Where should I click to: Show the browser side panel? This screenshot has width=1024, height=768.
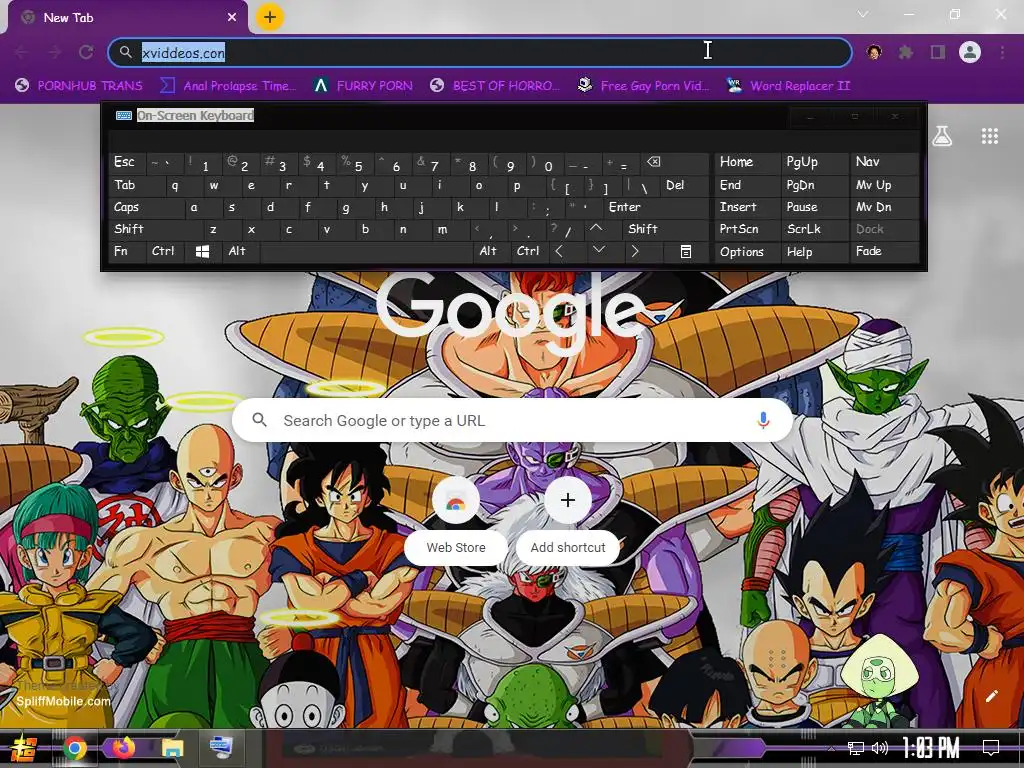(938, 52)
